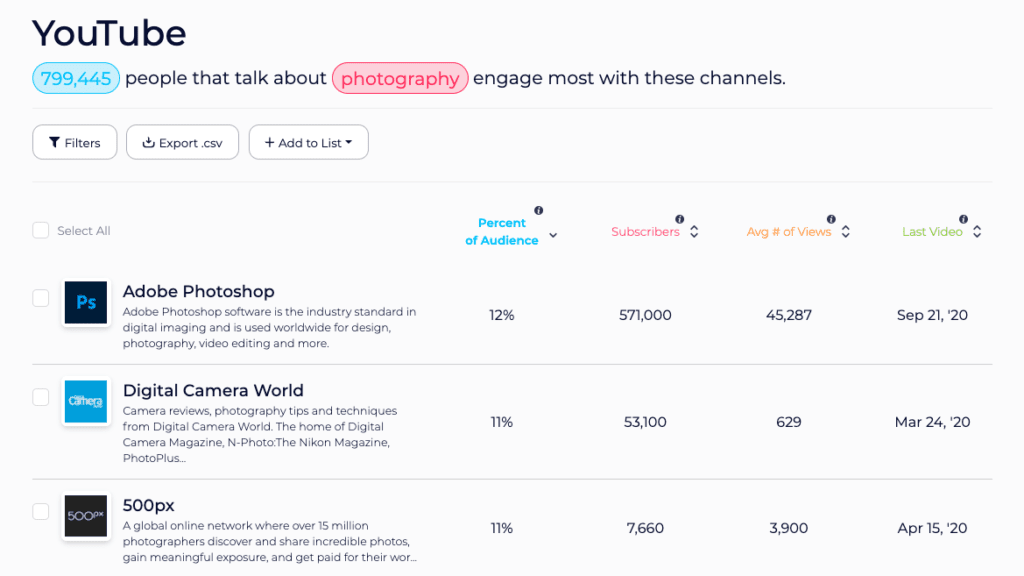Click info icon next to Last Video
Viewport: 1024px width, 576px height.
pyautogui.click(x=963, y=219)
